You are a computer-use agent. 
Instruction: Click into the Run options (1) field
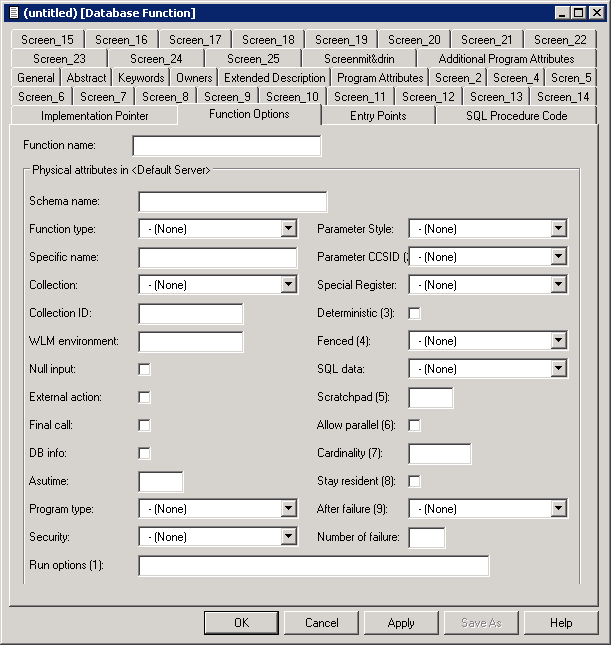coord(313,566)
